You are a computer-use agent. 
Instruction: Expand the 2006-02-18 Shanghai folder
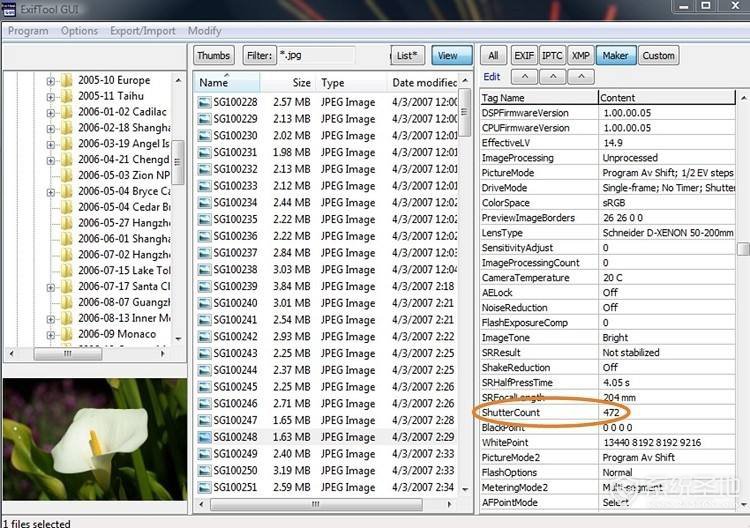point(50,129)
